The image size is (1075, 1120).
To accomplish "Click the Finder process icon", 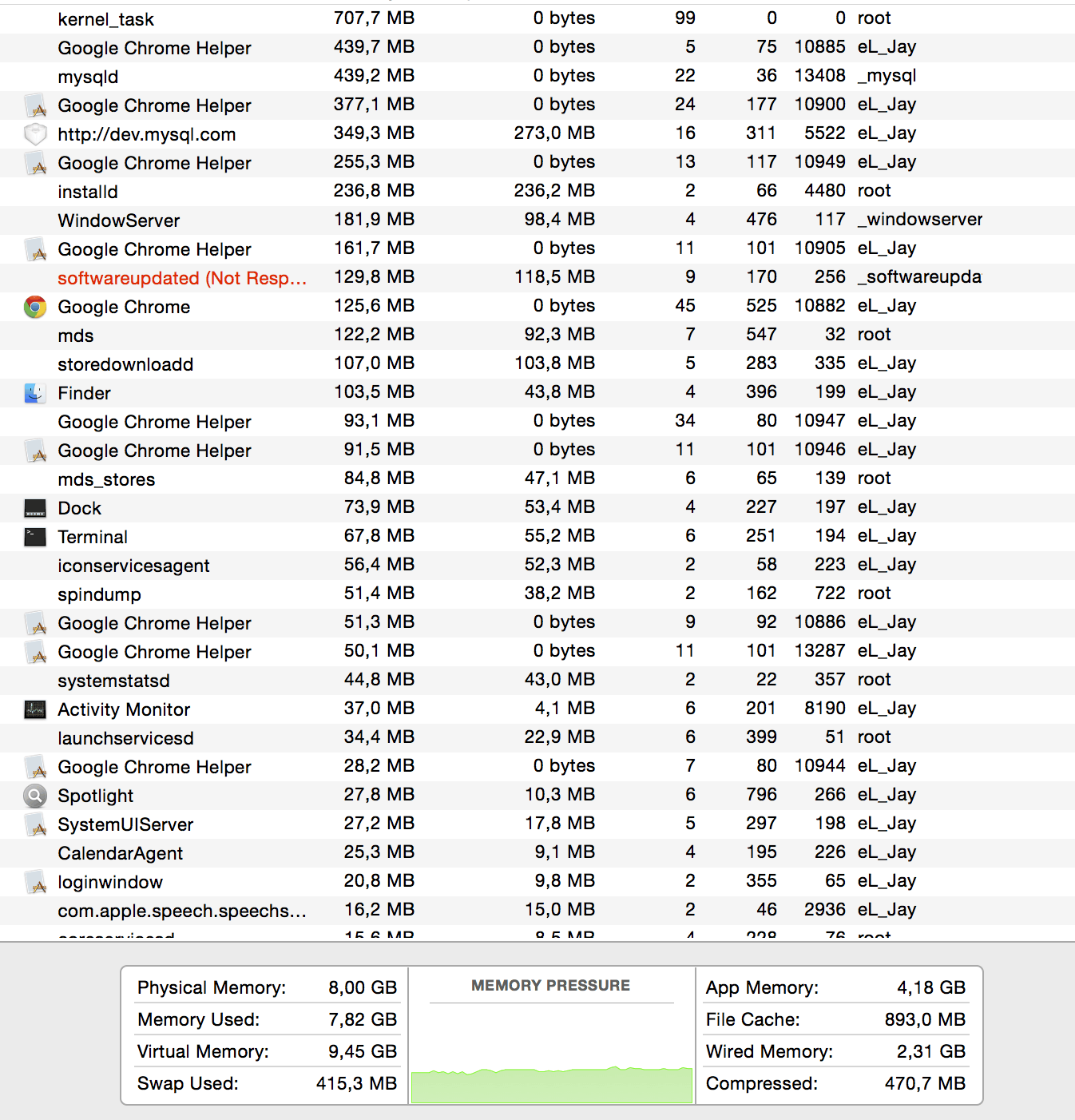I will (35, 393).
